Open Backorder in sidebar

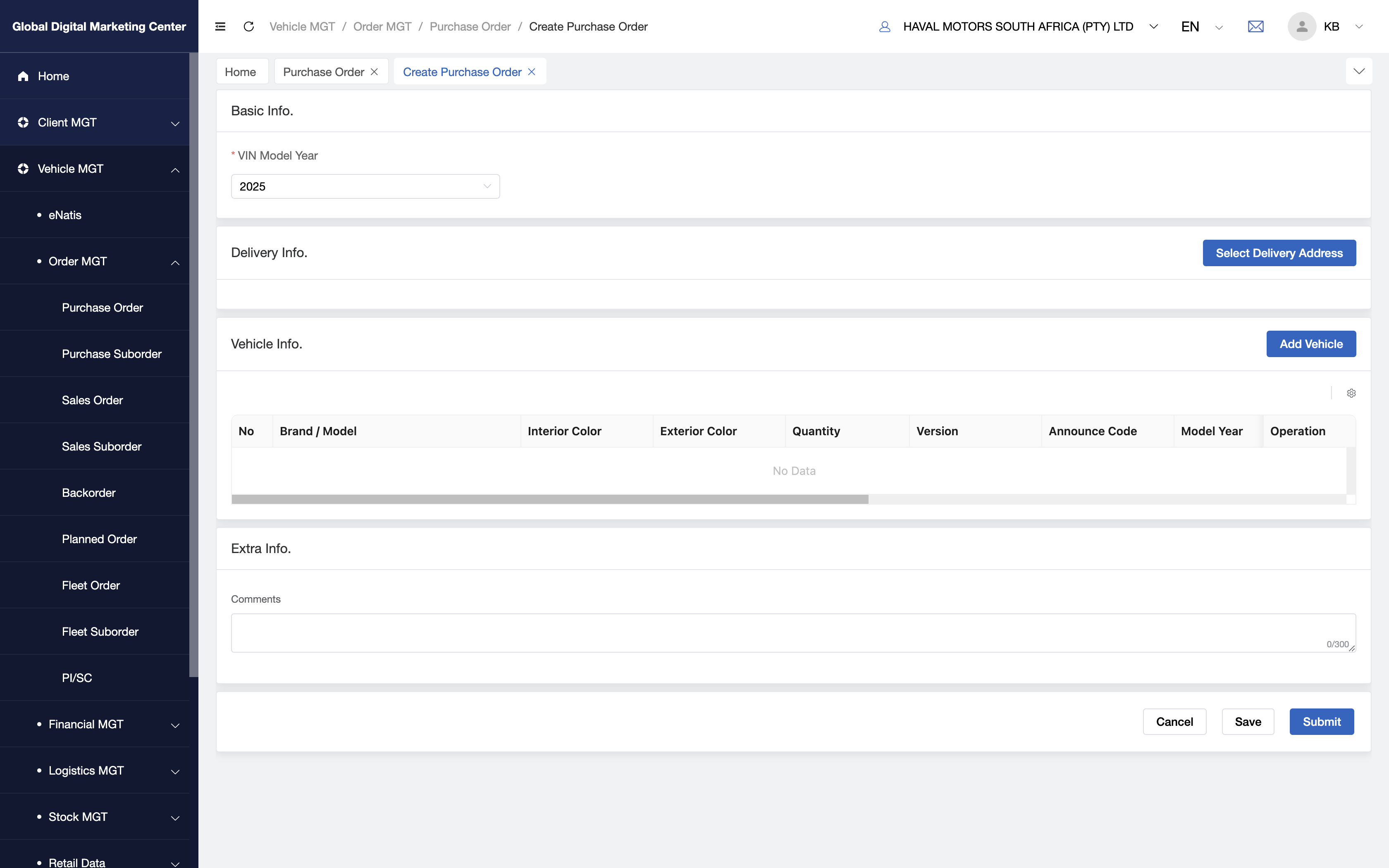(x=95, y=493)
